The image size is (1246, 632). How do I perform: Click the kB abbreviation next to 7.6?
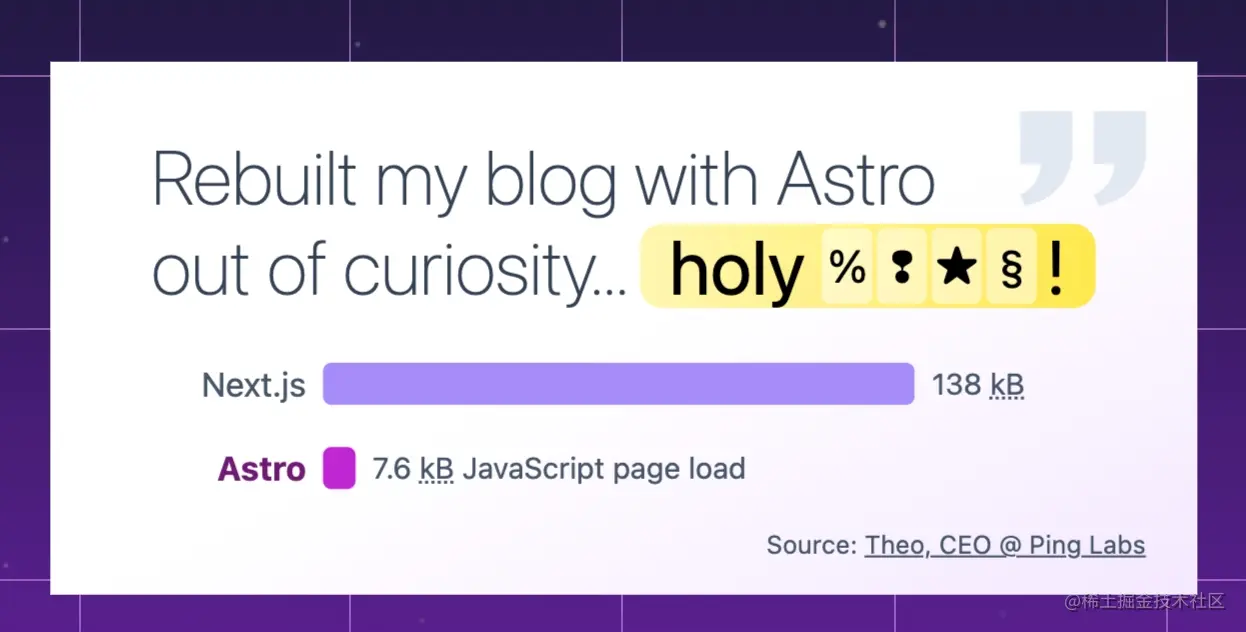pyautogui.click(x=436, y=468)
